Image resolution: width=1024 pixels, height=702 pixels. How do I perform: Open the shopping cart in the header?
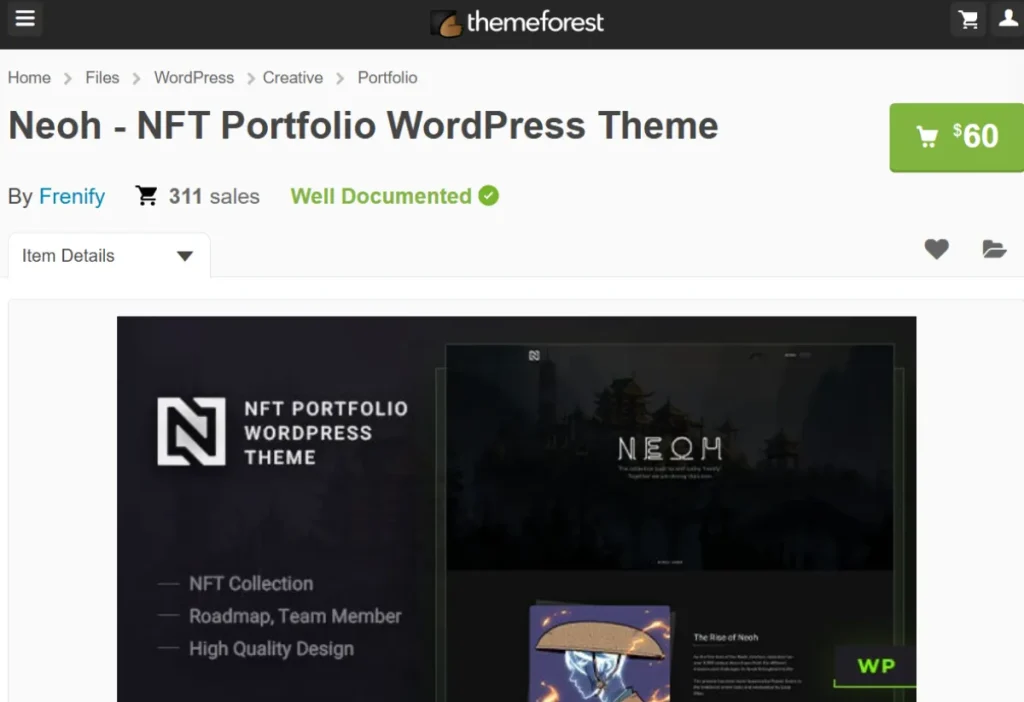pos(967,19)
